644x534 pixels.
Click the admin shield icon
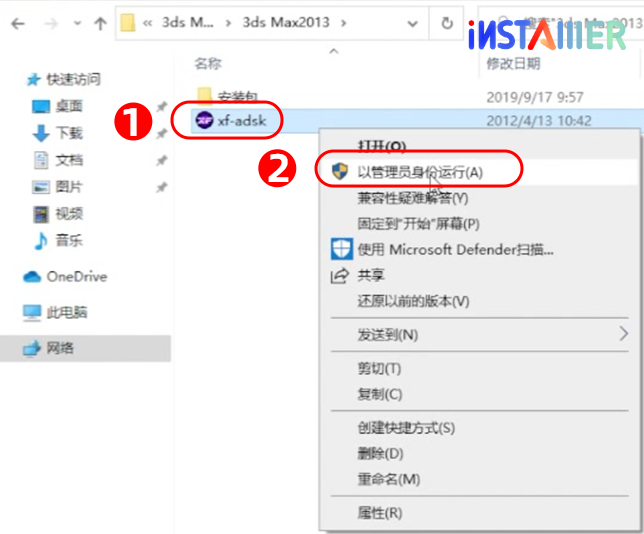coord(340,171)
